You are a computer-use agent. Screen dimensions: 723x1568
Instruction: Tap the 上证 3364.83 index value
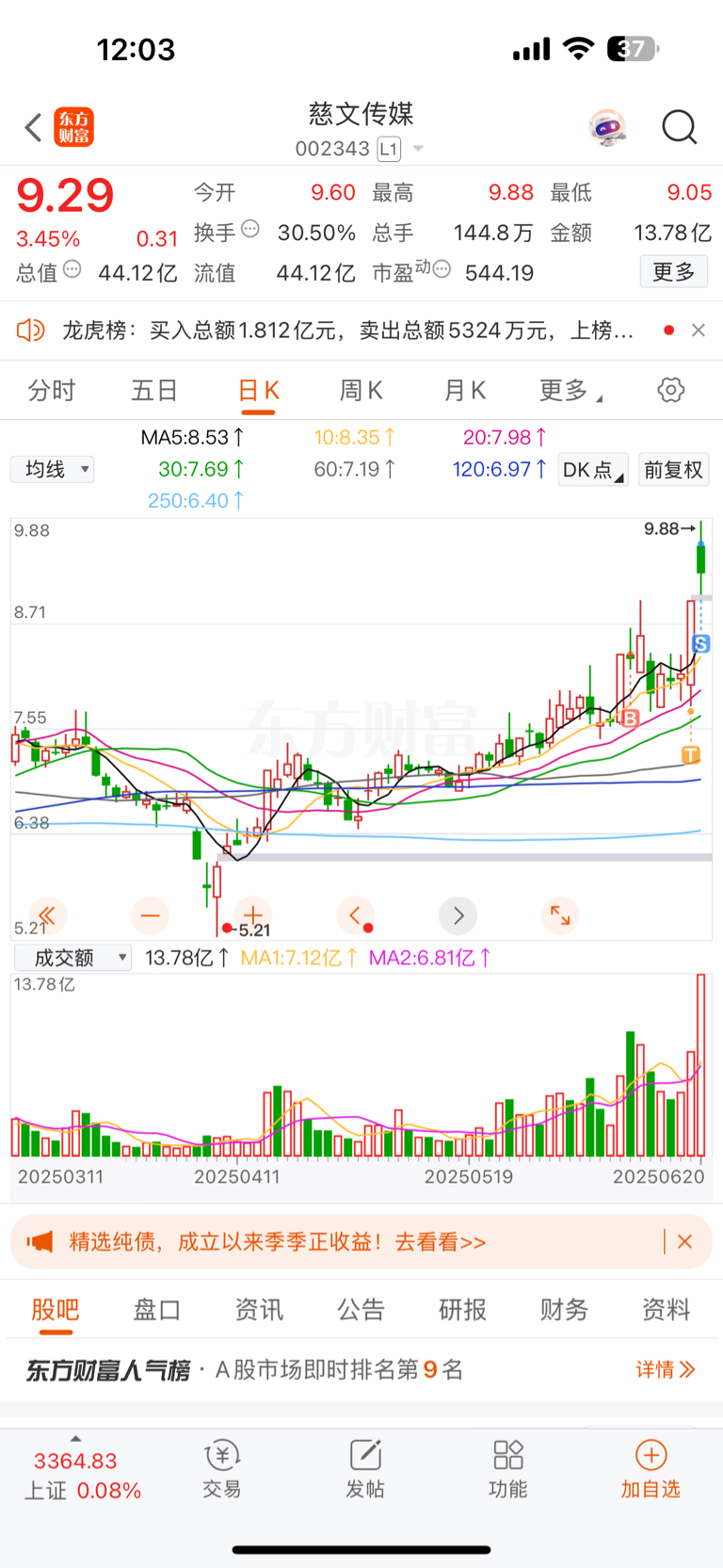pyautogui.click(x=75, y=1461)
